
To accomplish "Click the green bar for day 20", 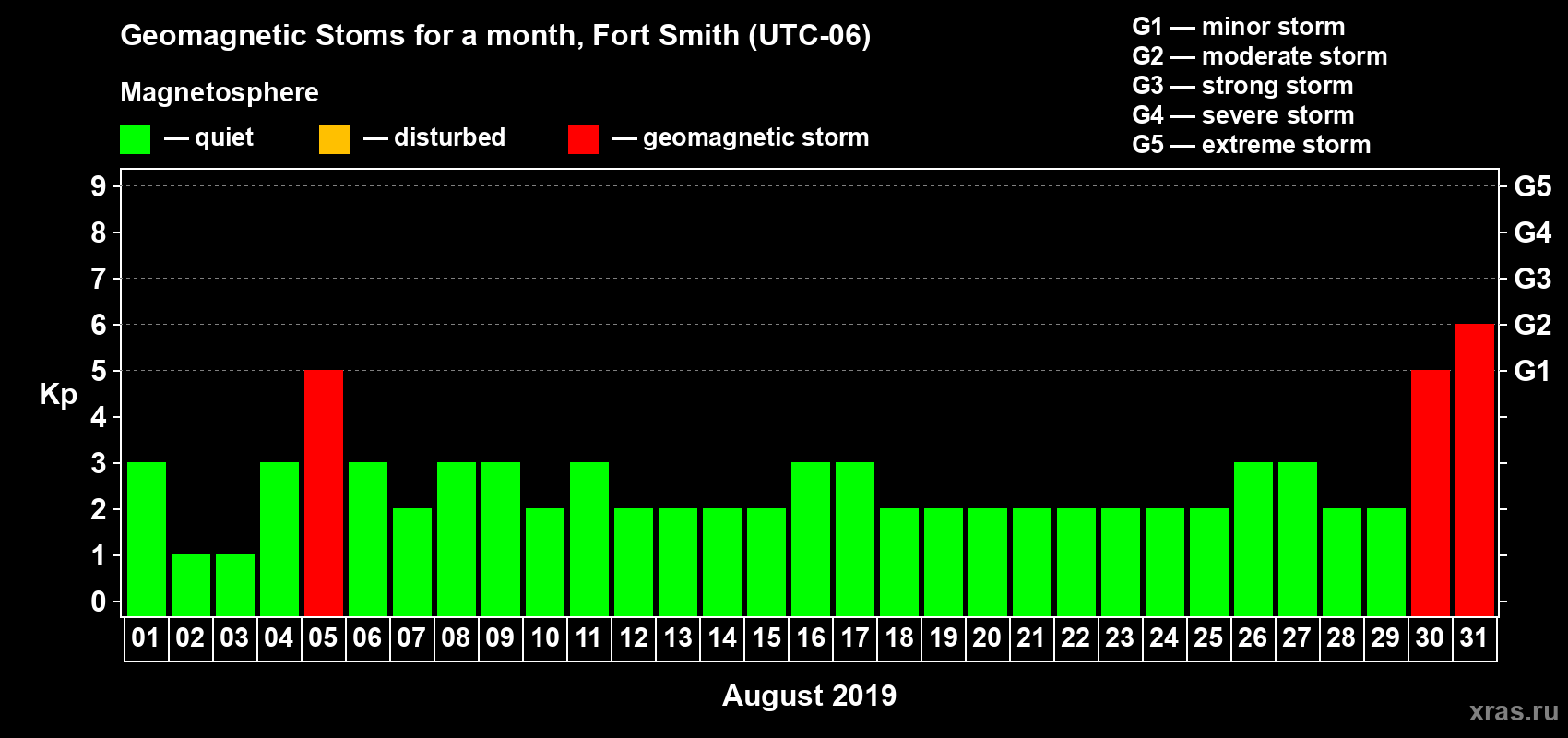I will pyautogui.click(x=988, y=563).
